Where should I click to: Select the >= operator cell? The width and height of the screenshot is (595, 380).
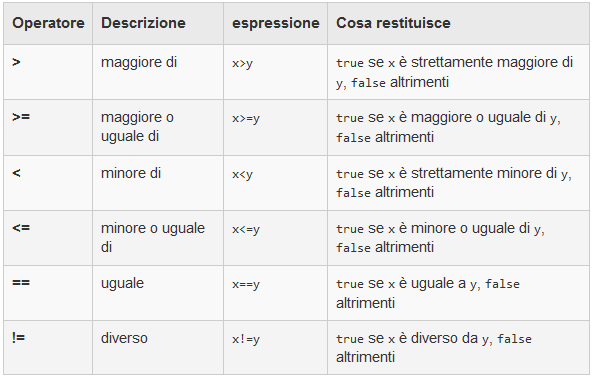(48, 128)
